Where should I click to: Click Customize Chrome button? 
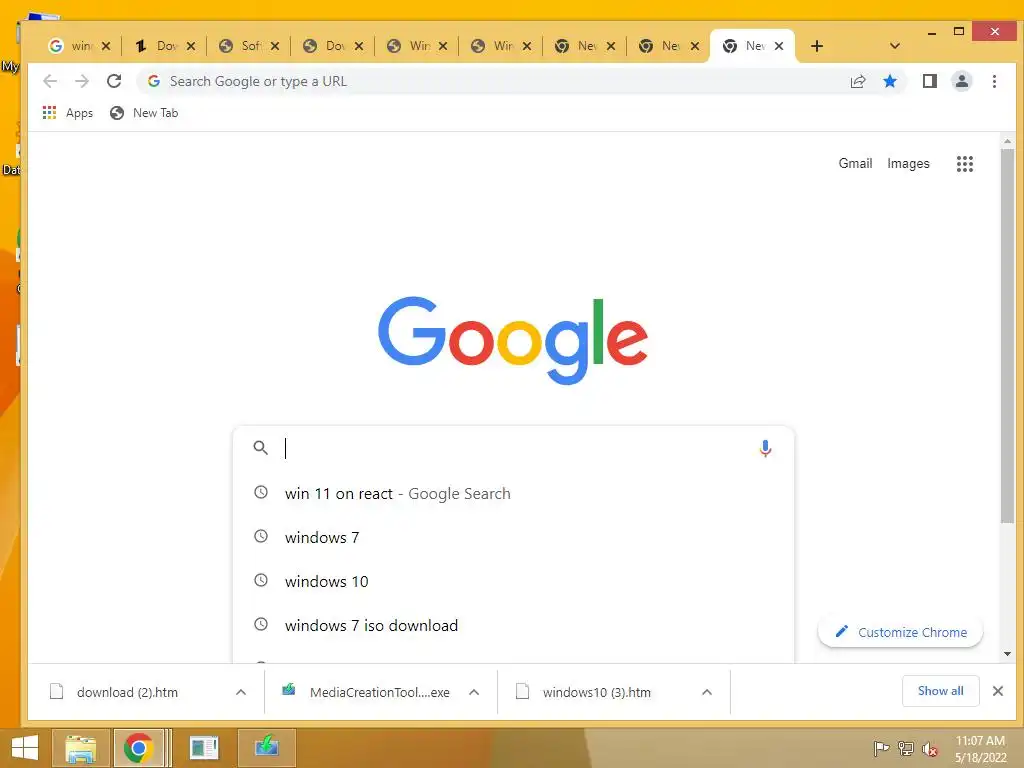(x=900, y=632)
